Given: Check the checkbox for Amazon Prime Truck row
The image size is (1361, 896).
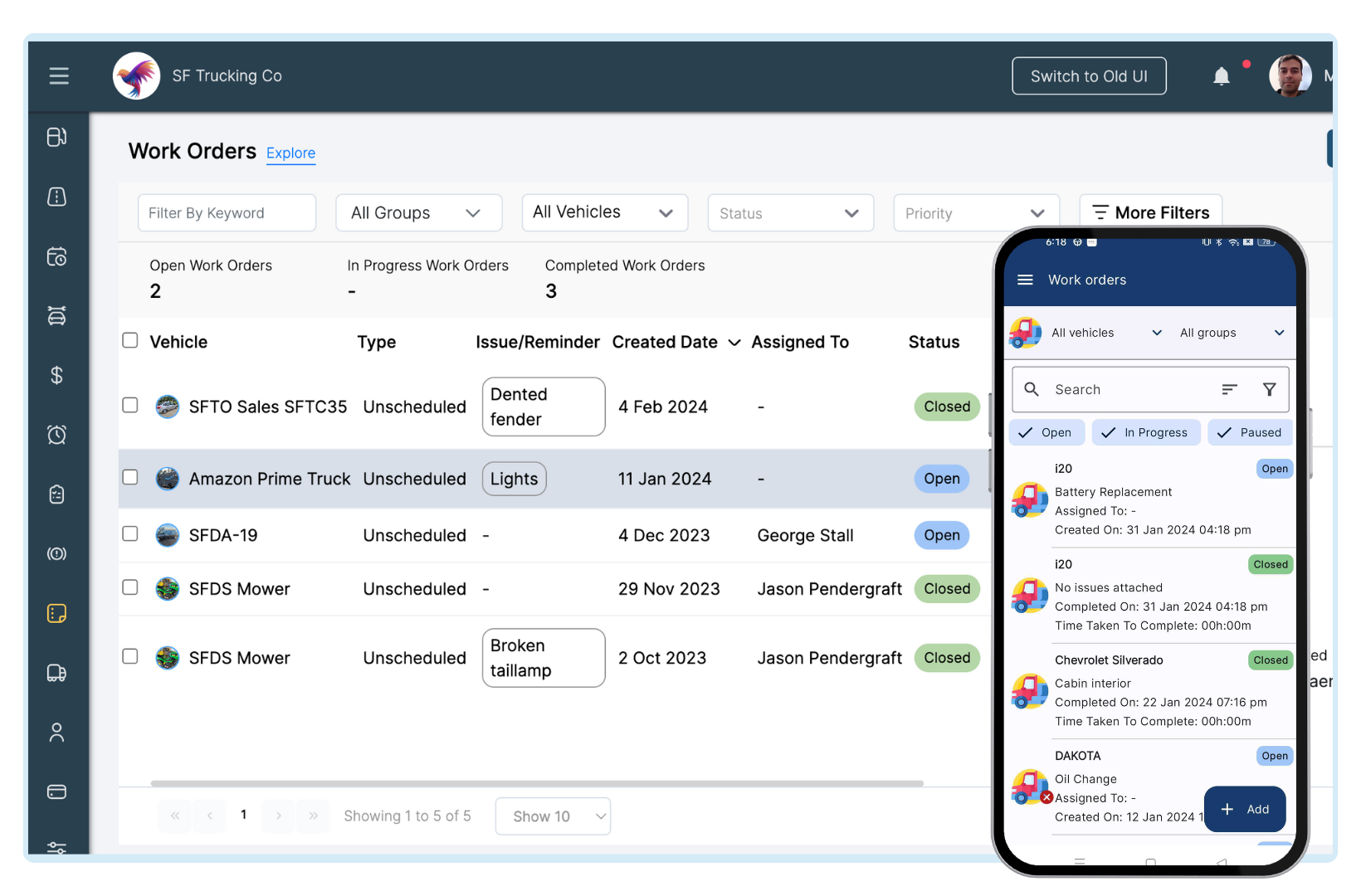Looking at the screenshot, I should [x=130, y=477].
